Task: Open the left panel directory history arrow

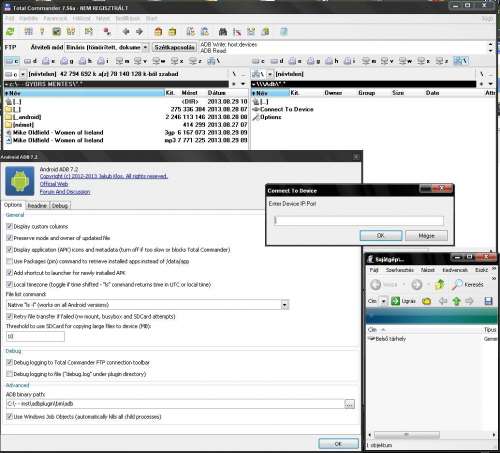Action: tap(243, 84)
